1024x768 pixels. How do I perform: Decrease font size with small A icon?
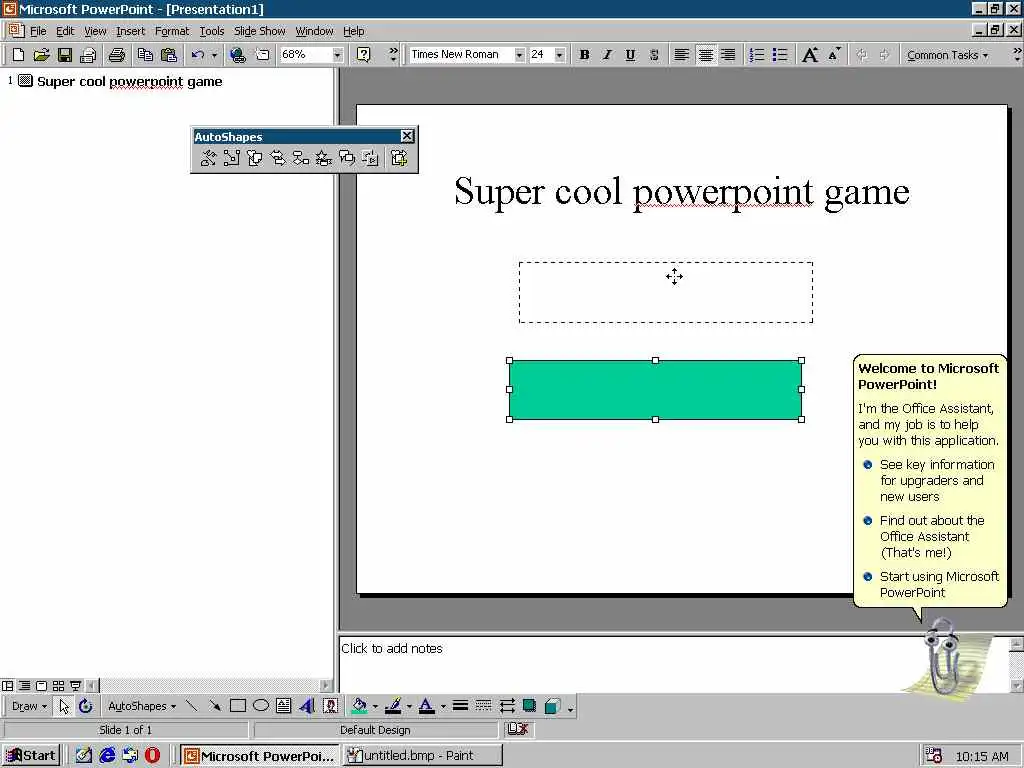click(x=834, y=55)
